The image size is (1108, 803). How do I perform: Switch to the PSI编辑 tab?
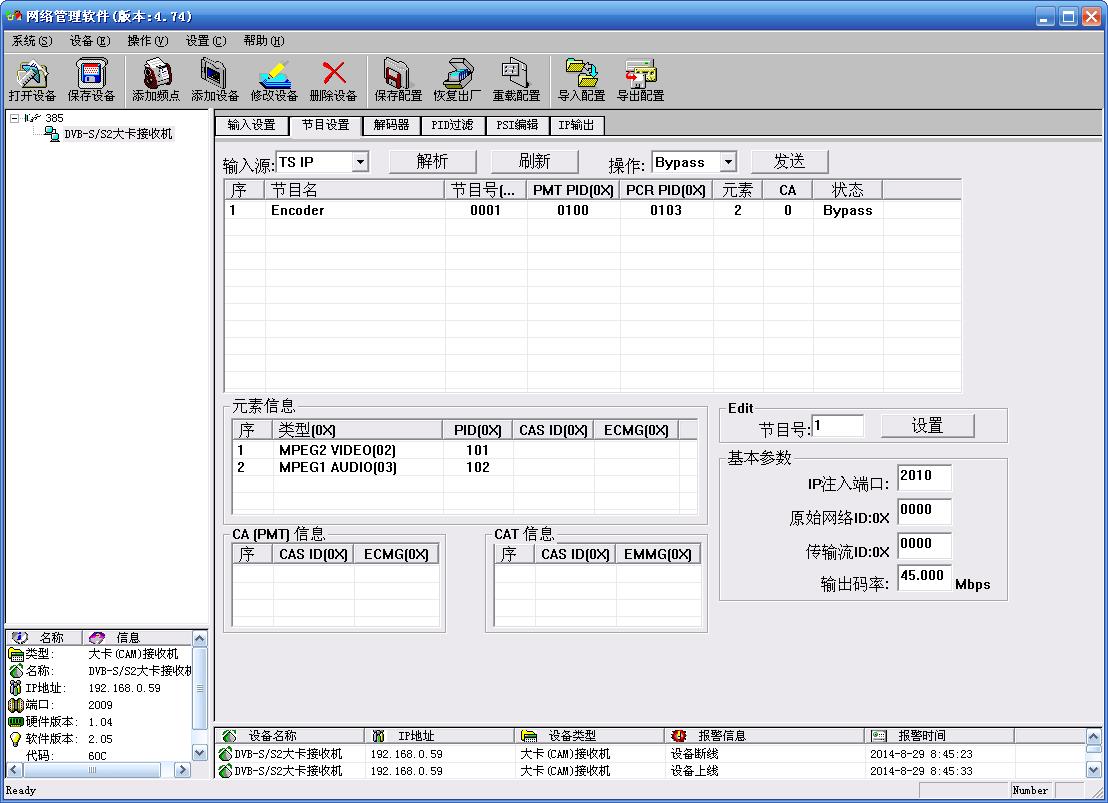tap(517, 126)
